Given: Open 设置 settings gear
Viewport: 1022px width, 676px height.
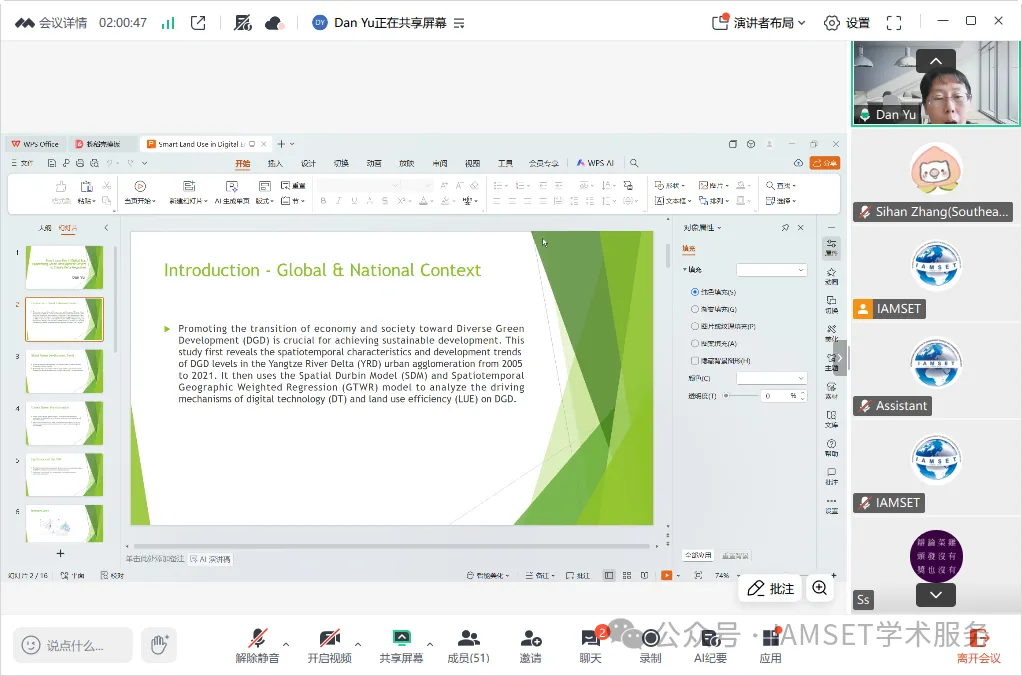Looking at the screenshot, I should [847, 23].
